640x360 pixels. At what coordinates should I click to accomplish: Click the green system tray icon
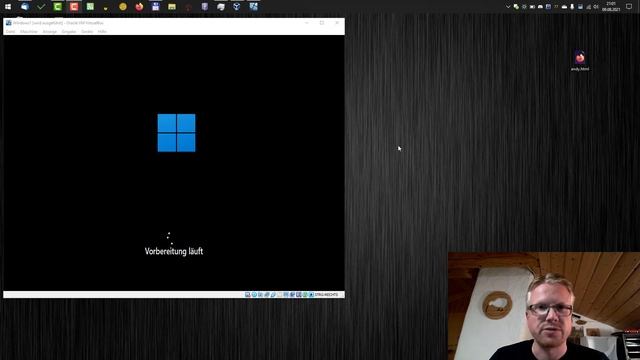tap(516, 7)
